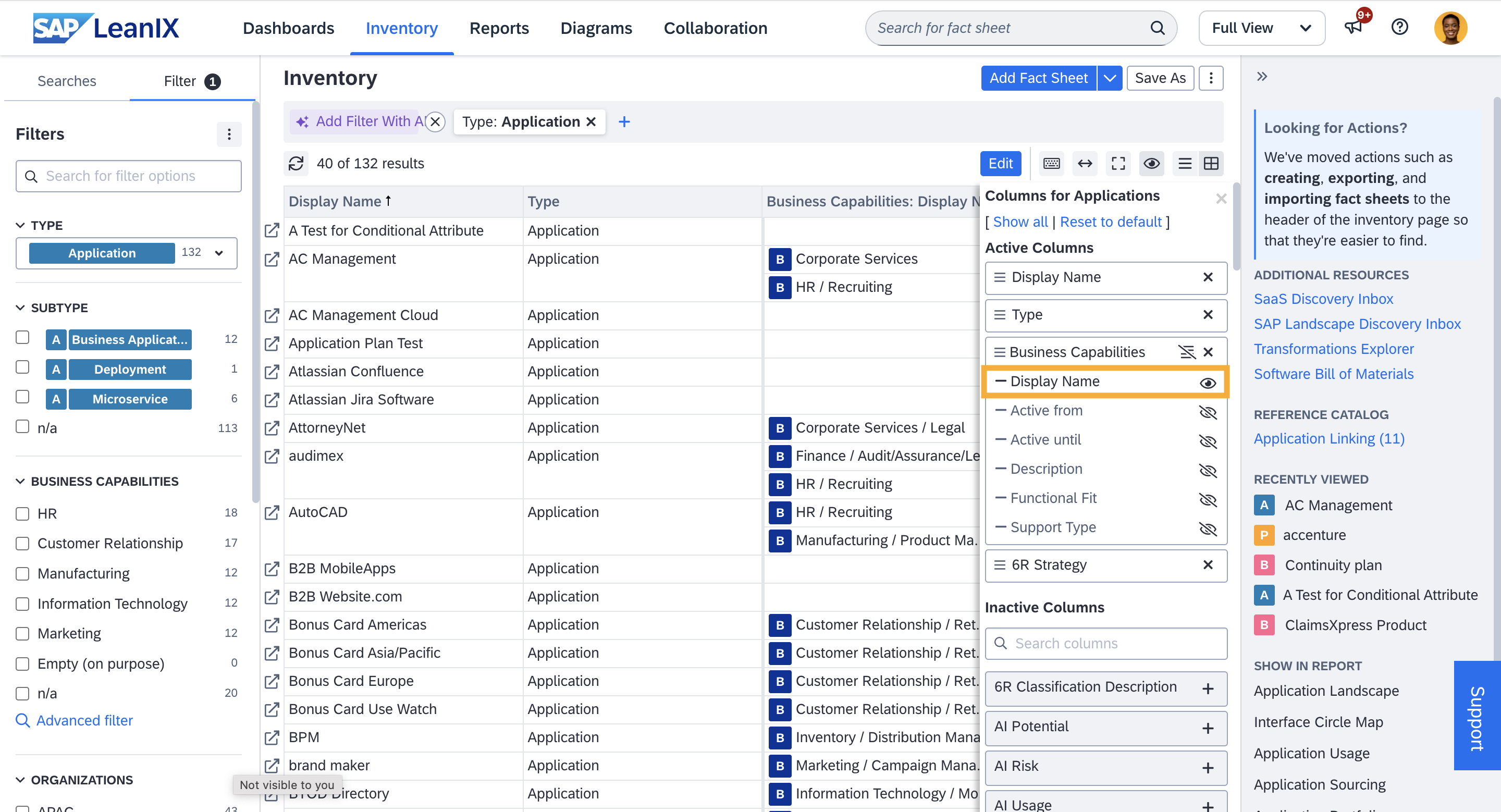Open keyboard shortcuts icon in table toolbar
The image size is (1501, 812).
click(x=1051, y=164)
